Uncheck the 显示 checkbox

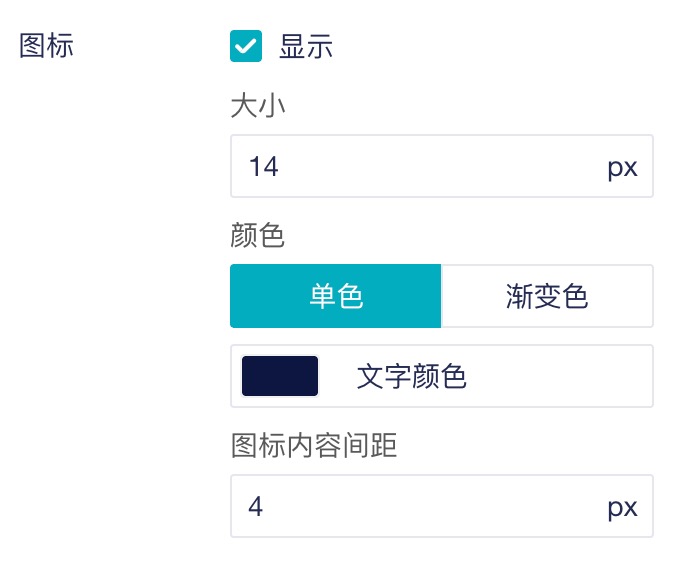246,46
